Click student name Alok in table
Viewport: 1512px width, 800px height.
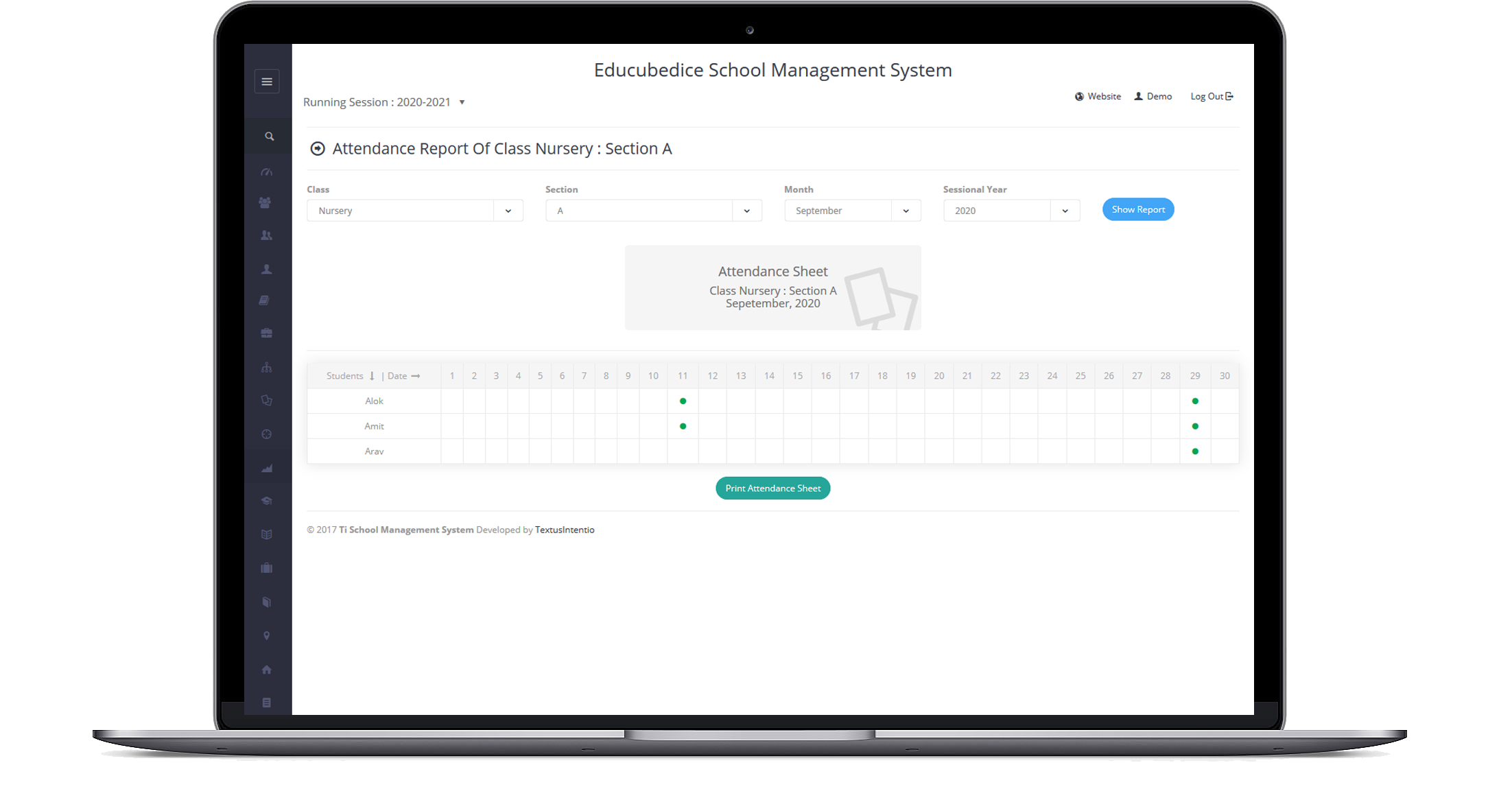tap(374, 401)
